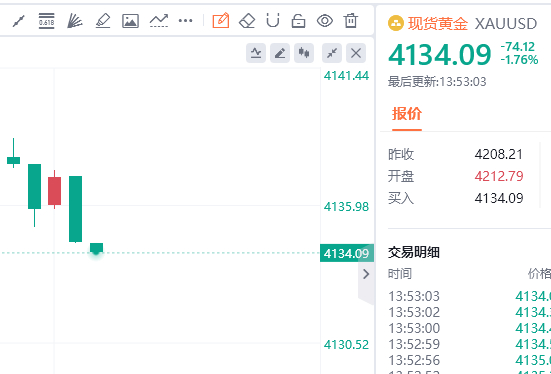Click the 昨收 value 4208.21
The width and height of the screenshot is (551, 374).
[498, 154]
